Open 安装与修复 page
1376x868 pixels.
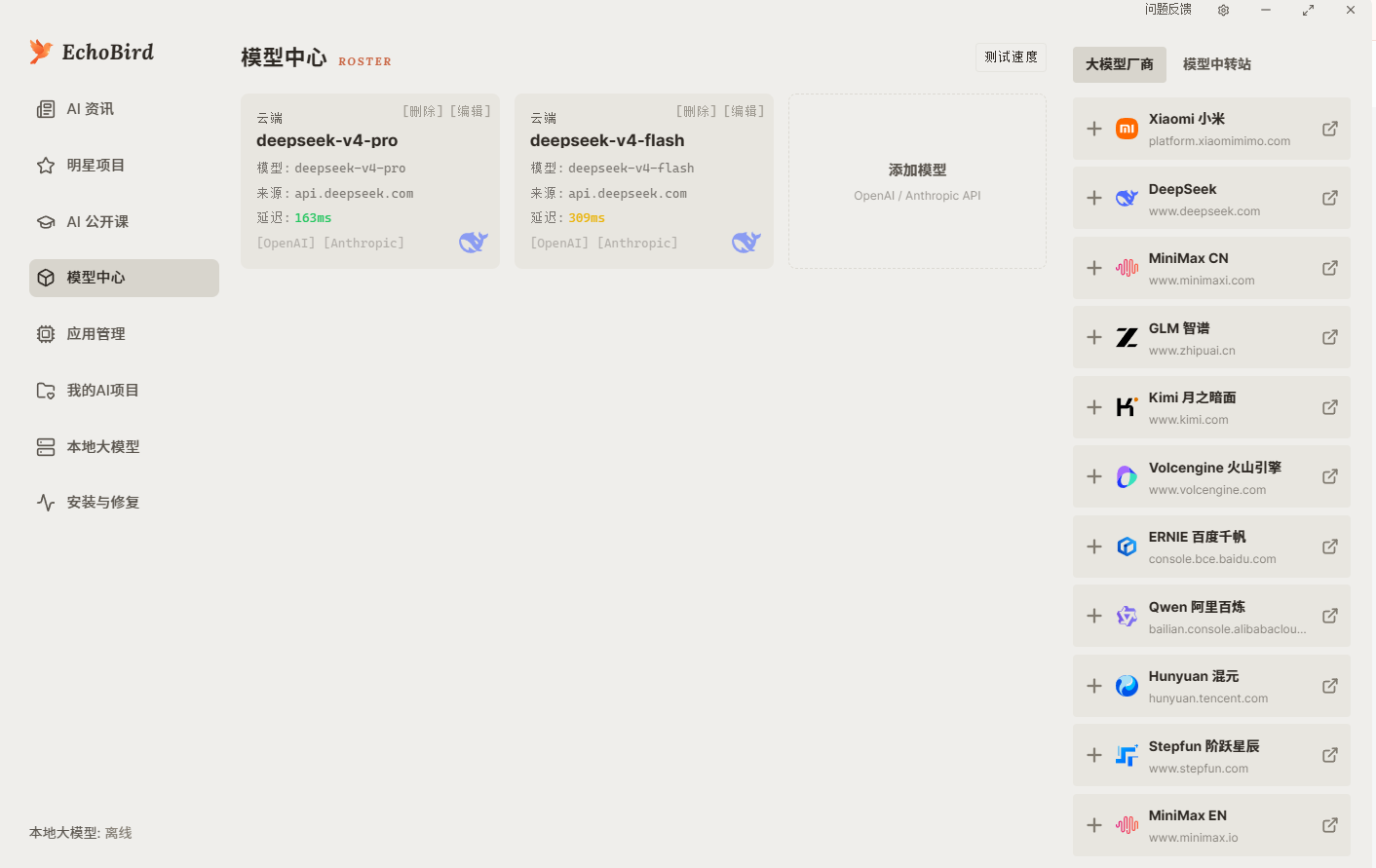(124, 503)
